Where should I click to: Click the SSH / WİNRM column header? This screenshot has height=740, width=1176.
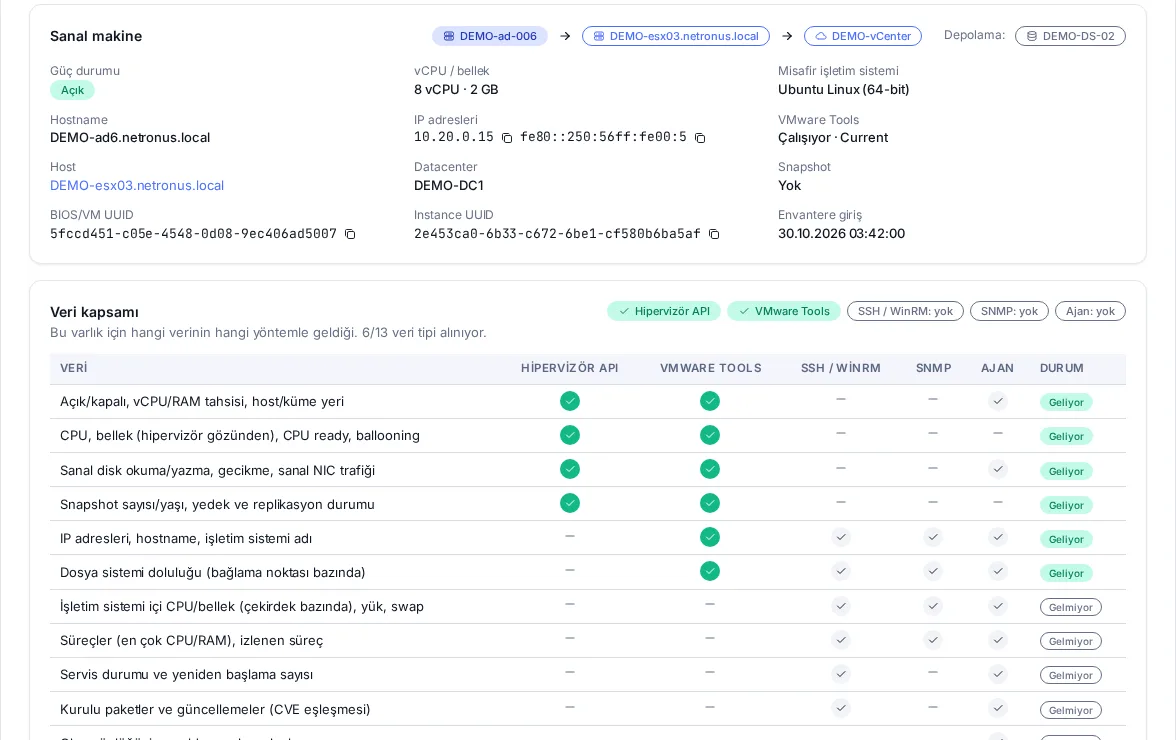(x=841, y=368)
